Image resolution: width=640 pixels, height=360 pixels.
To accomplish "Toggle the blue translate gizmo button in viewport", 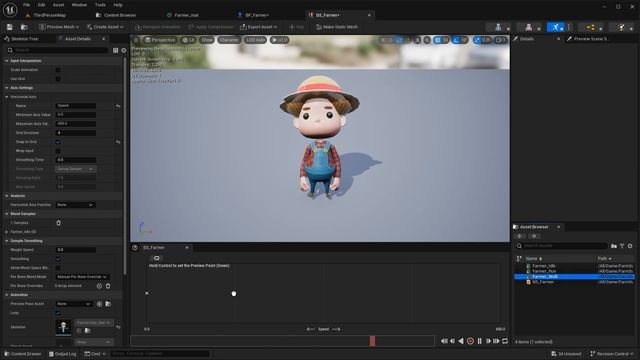I will (x=399, y=40).
